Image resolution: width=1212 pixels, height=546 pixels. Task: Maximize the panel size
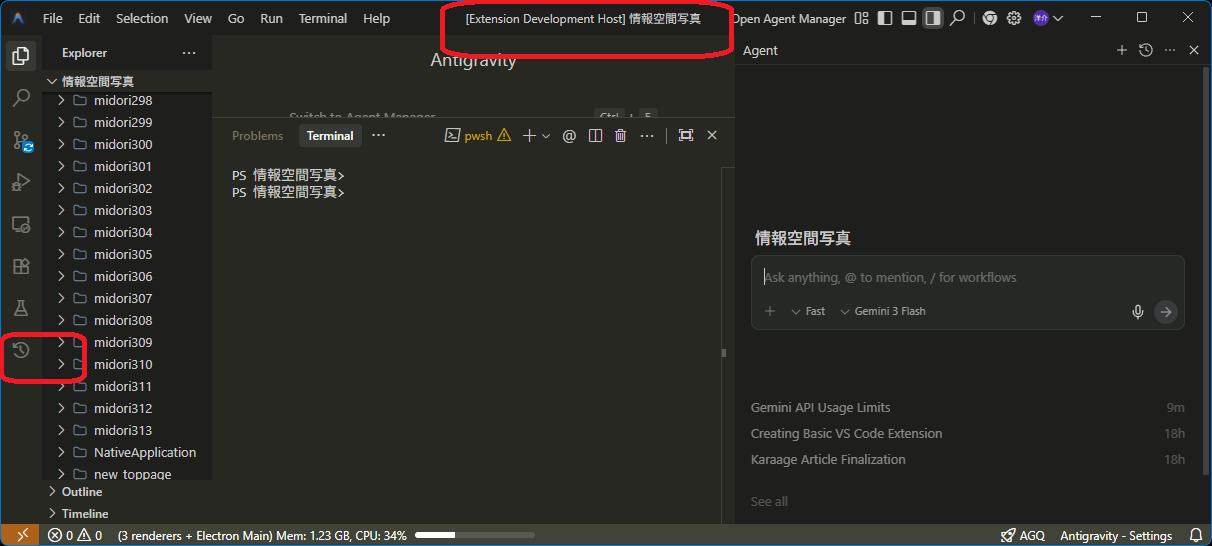coord(685,135)
